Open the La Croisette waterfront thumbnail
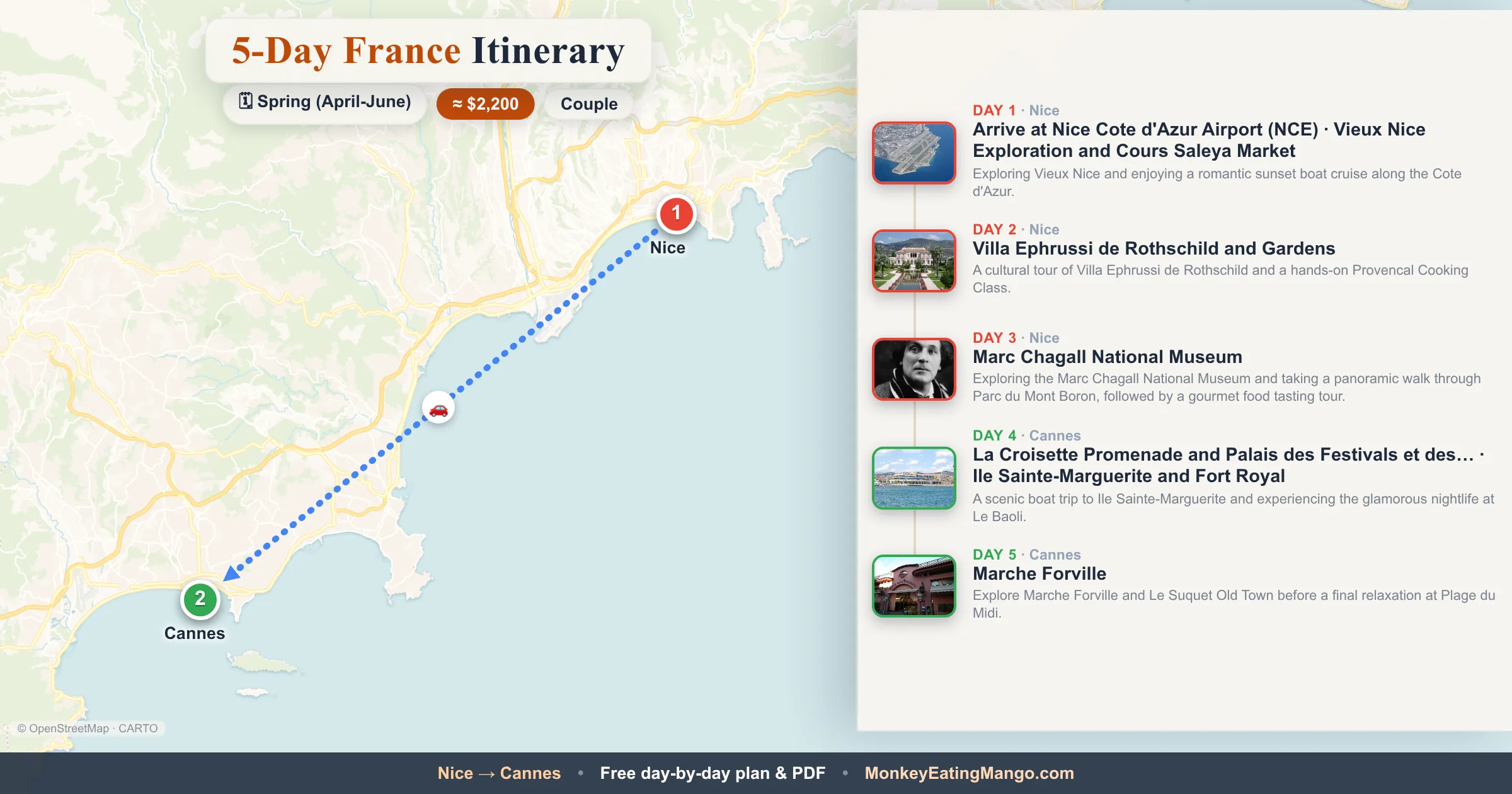 pos(914,478)
